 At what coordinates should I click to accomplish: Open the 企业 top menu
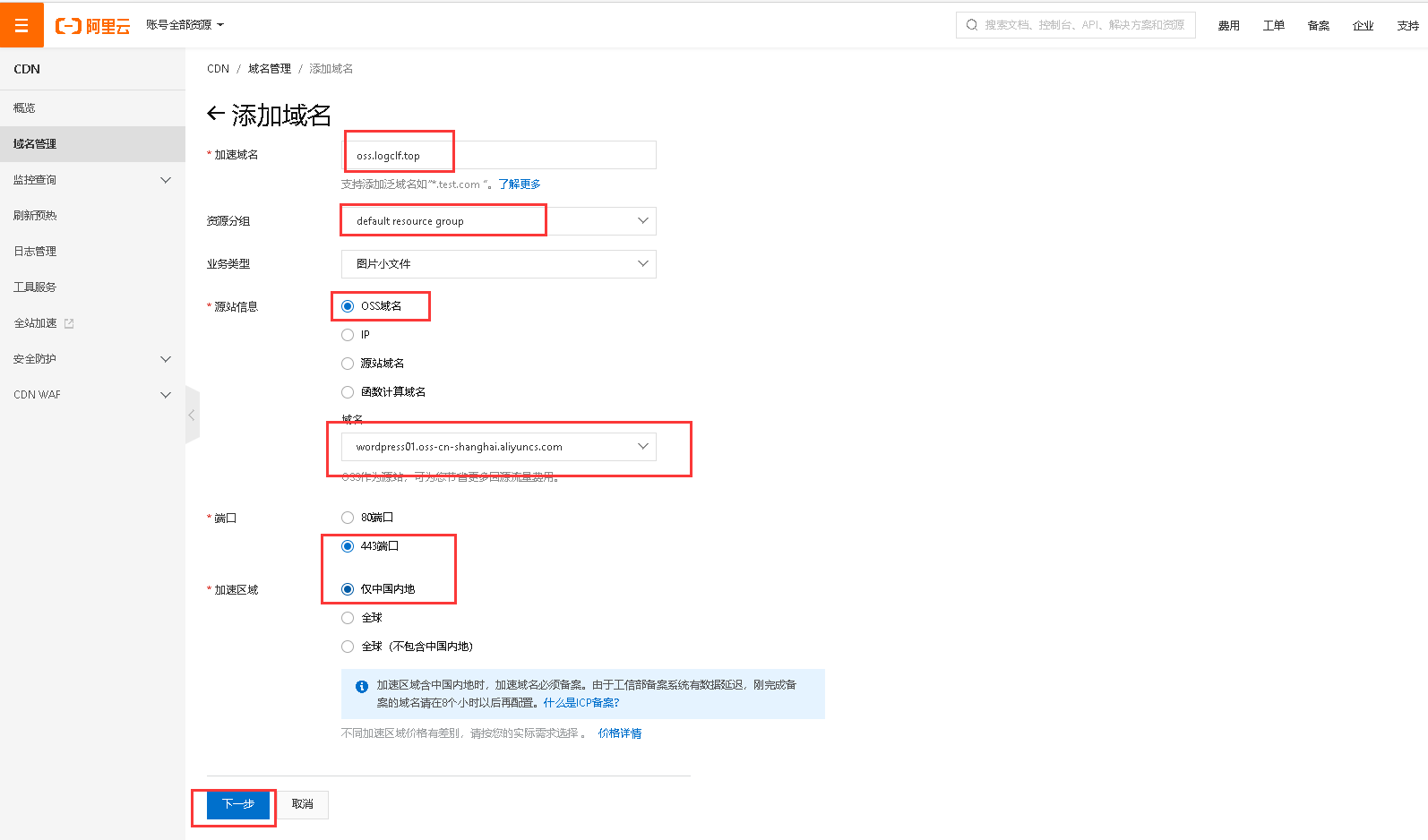(x=1363, y=26)
